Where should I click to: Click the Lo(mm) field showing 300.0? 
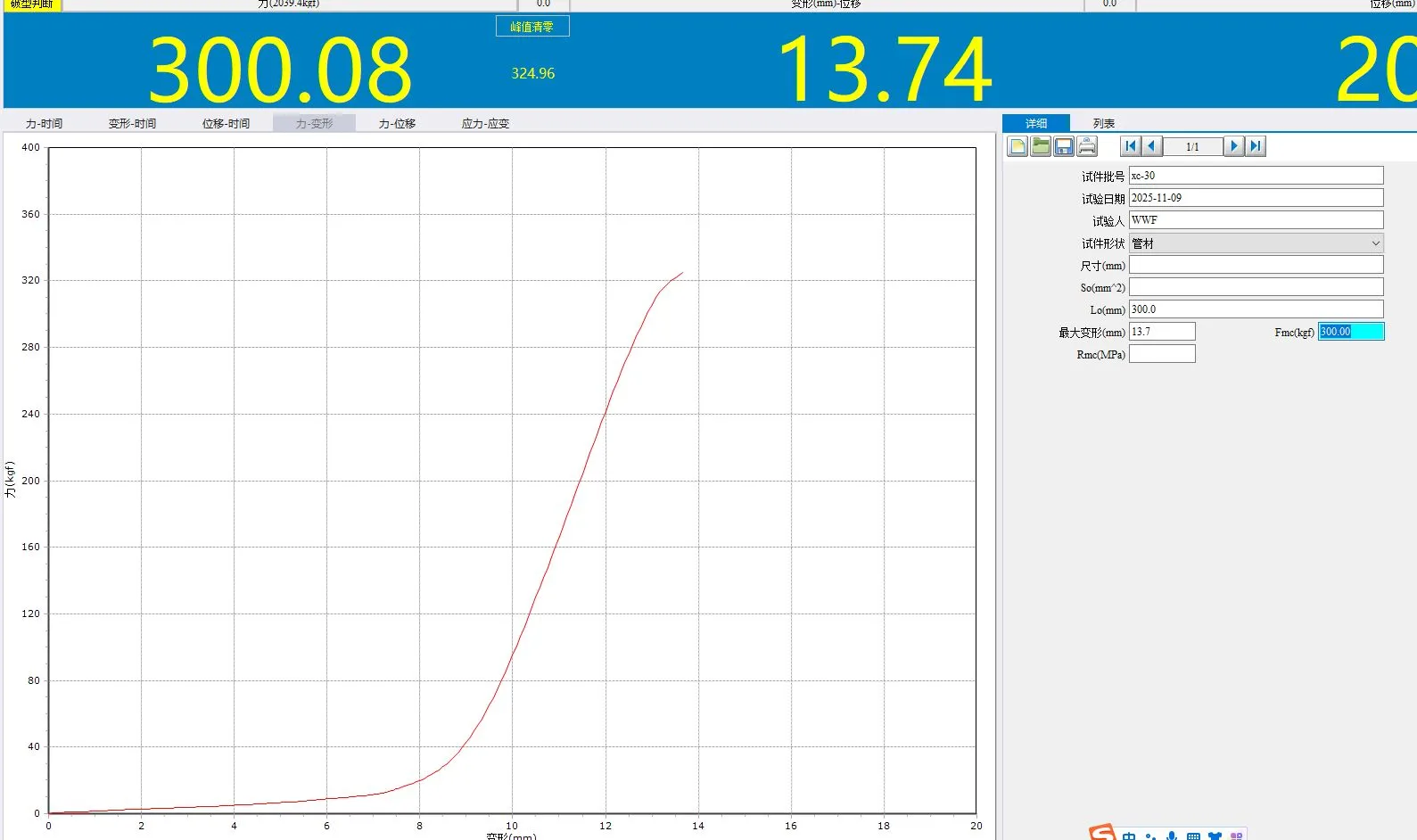tap(1256, 309)
